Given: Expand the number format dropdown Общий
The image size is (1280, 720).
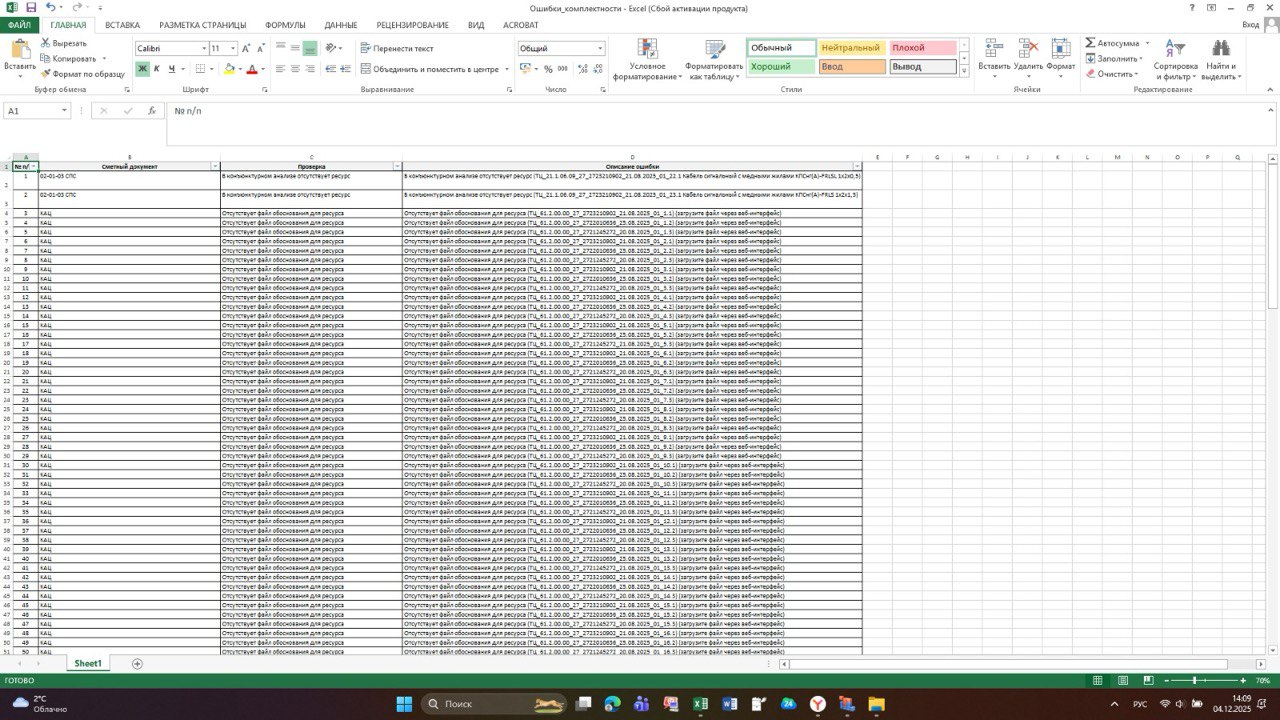Looking at the screenshot, I should [600, 48].
